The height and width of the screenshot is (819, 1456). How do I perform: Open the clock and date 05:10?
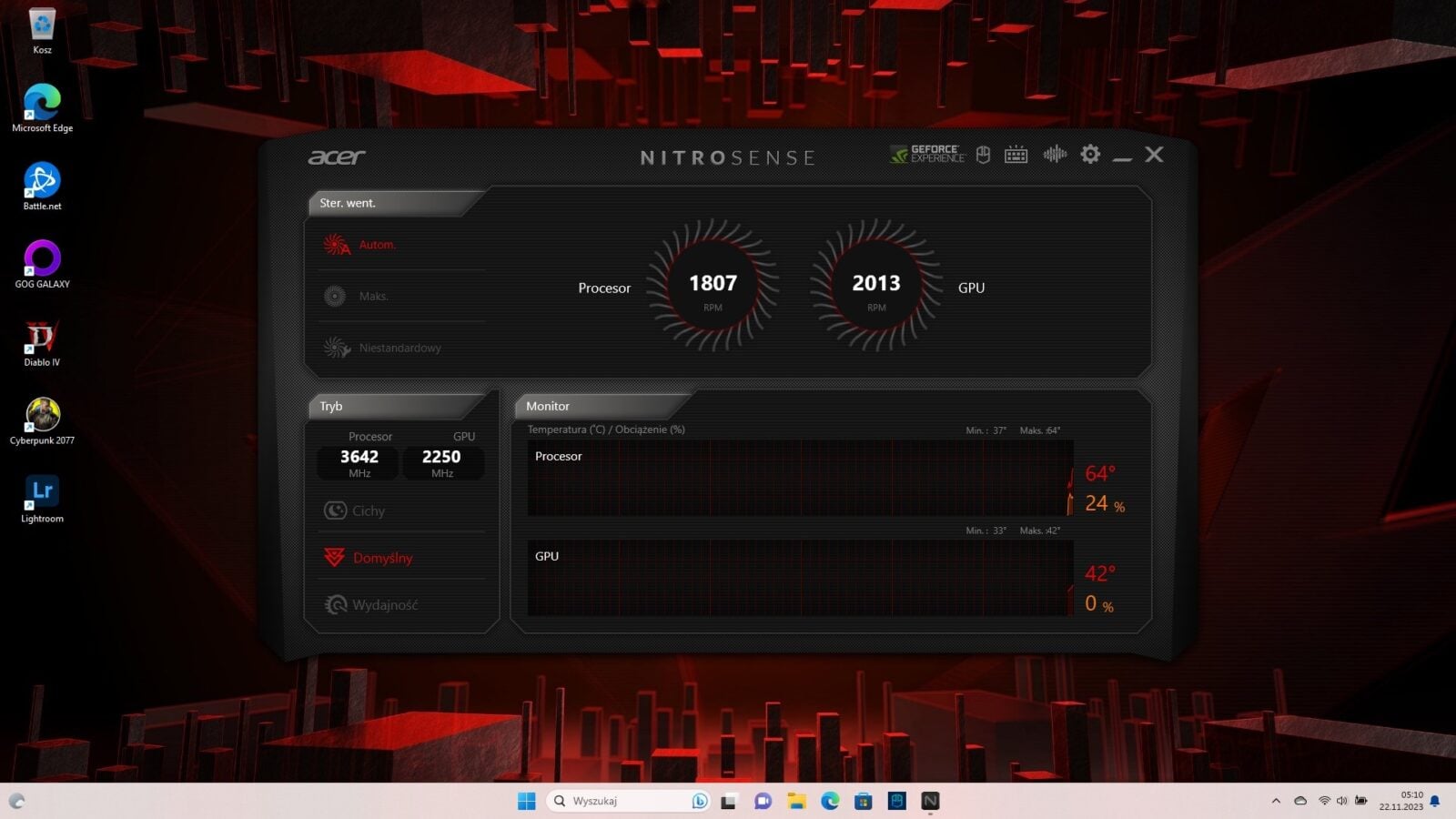[1400, 801]
